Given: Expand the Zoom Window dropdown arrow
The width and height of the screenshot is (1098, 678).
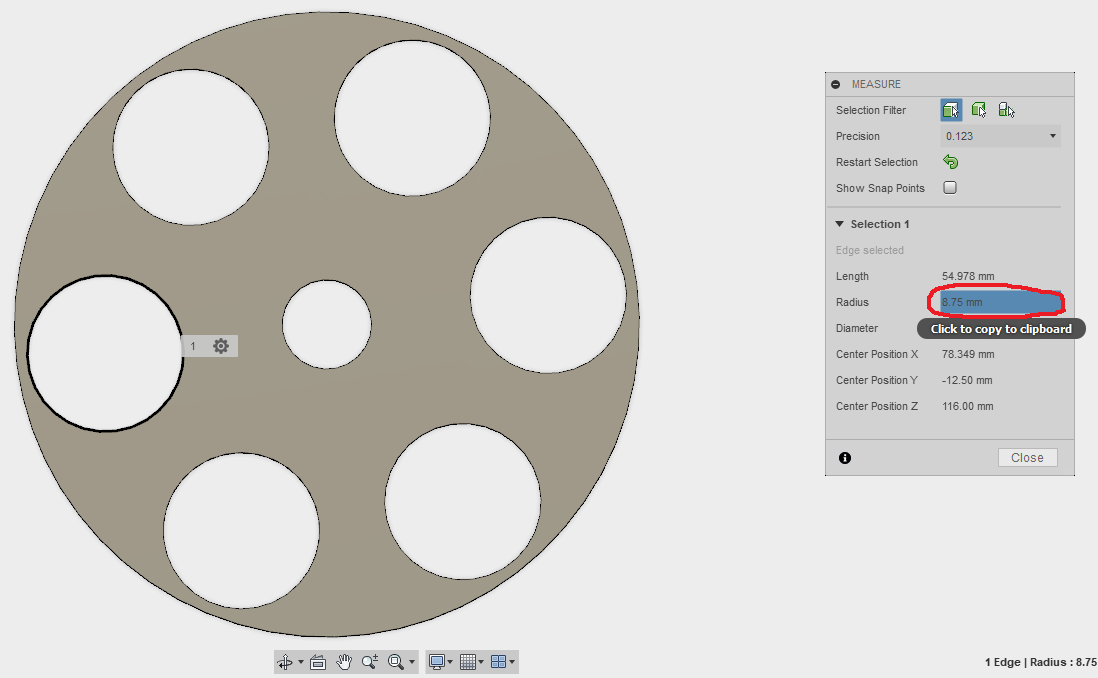Looking at the screenshot, I should point(412,662).
